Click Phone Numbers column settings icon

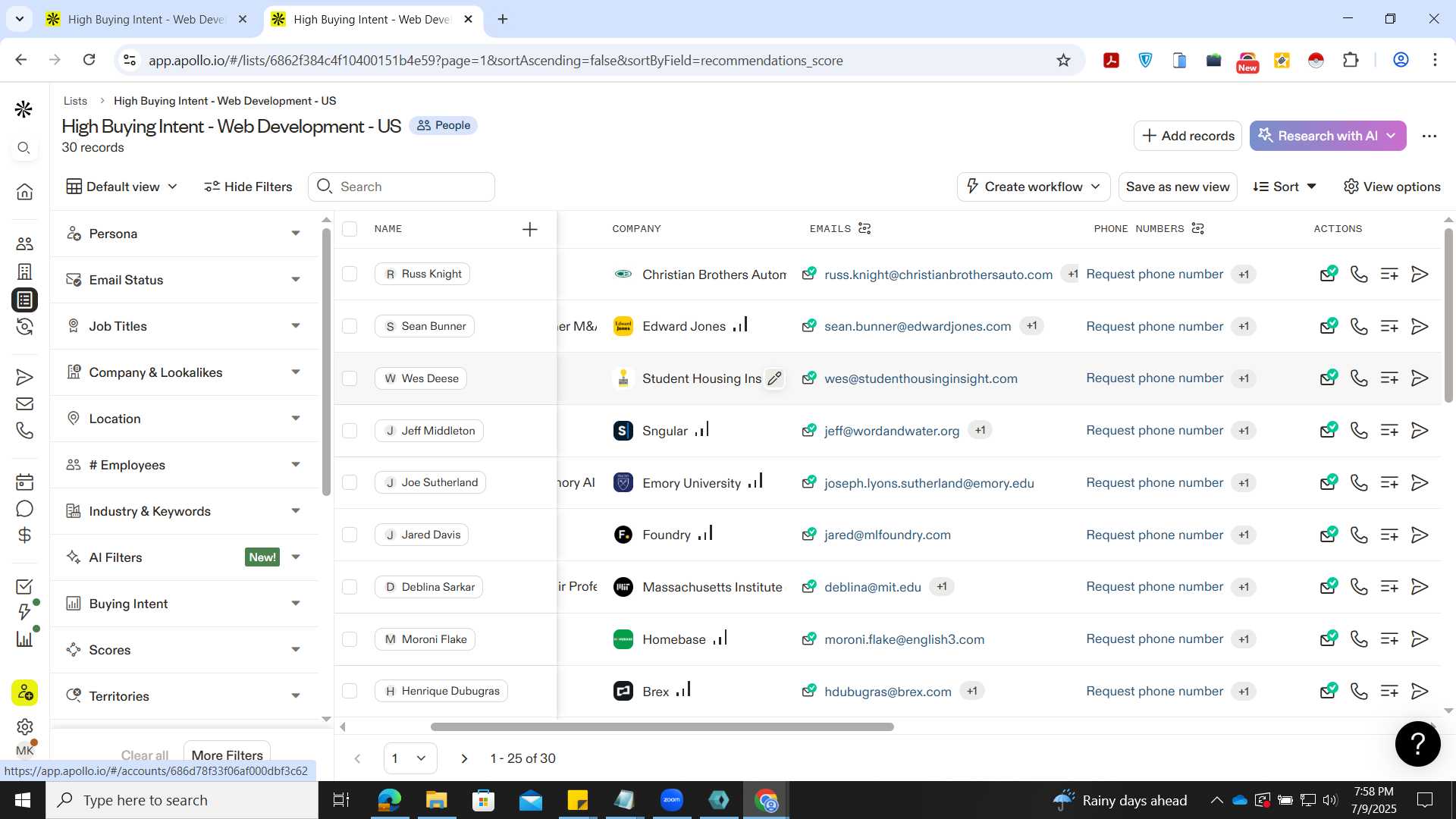point(1198,228)
